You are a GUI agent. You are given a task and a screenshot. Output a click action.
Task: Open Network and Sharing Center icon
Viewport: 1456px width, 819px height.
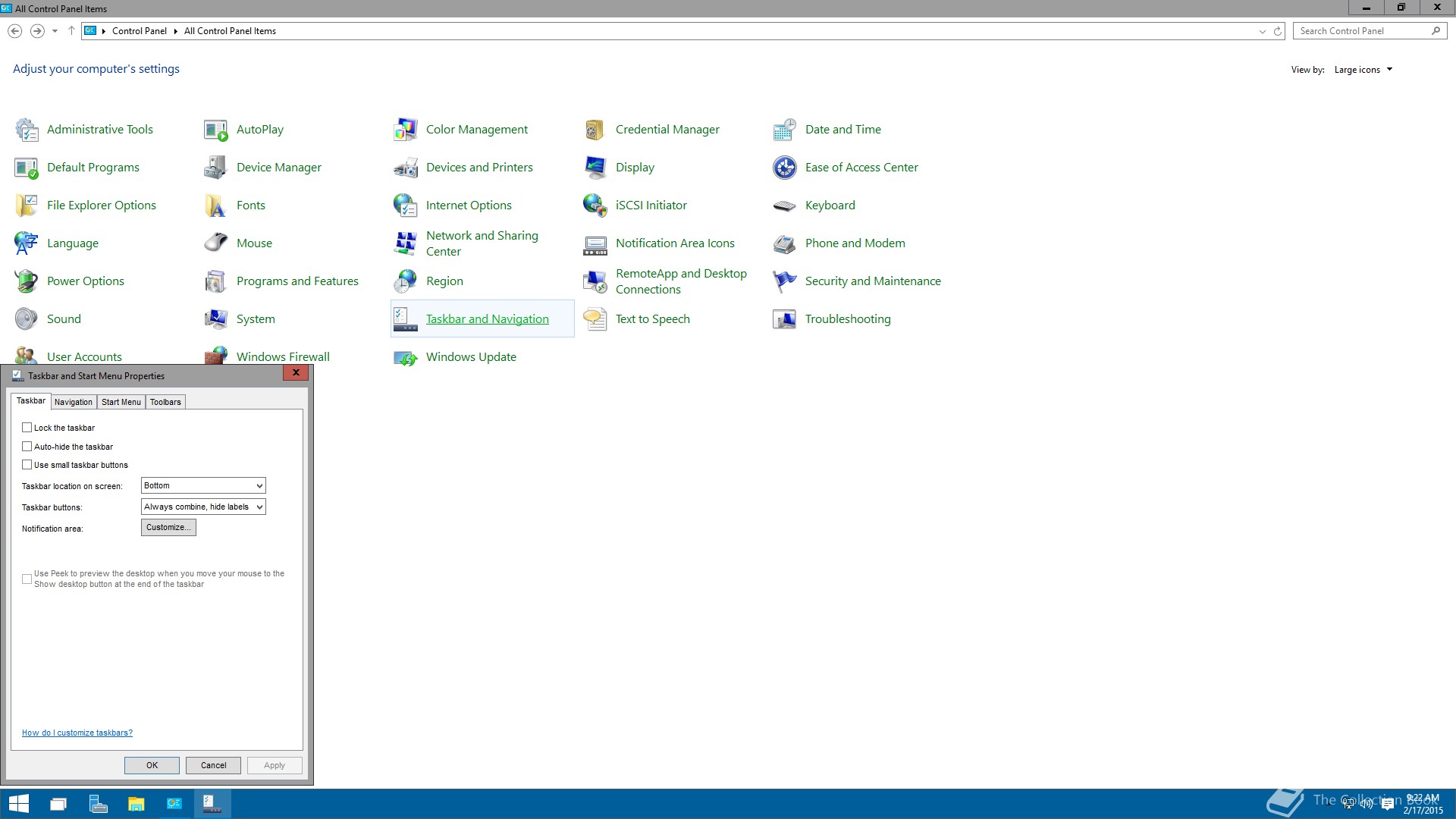coord(406,243)
